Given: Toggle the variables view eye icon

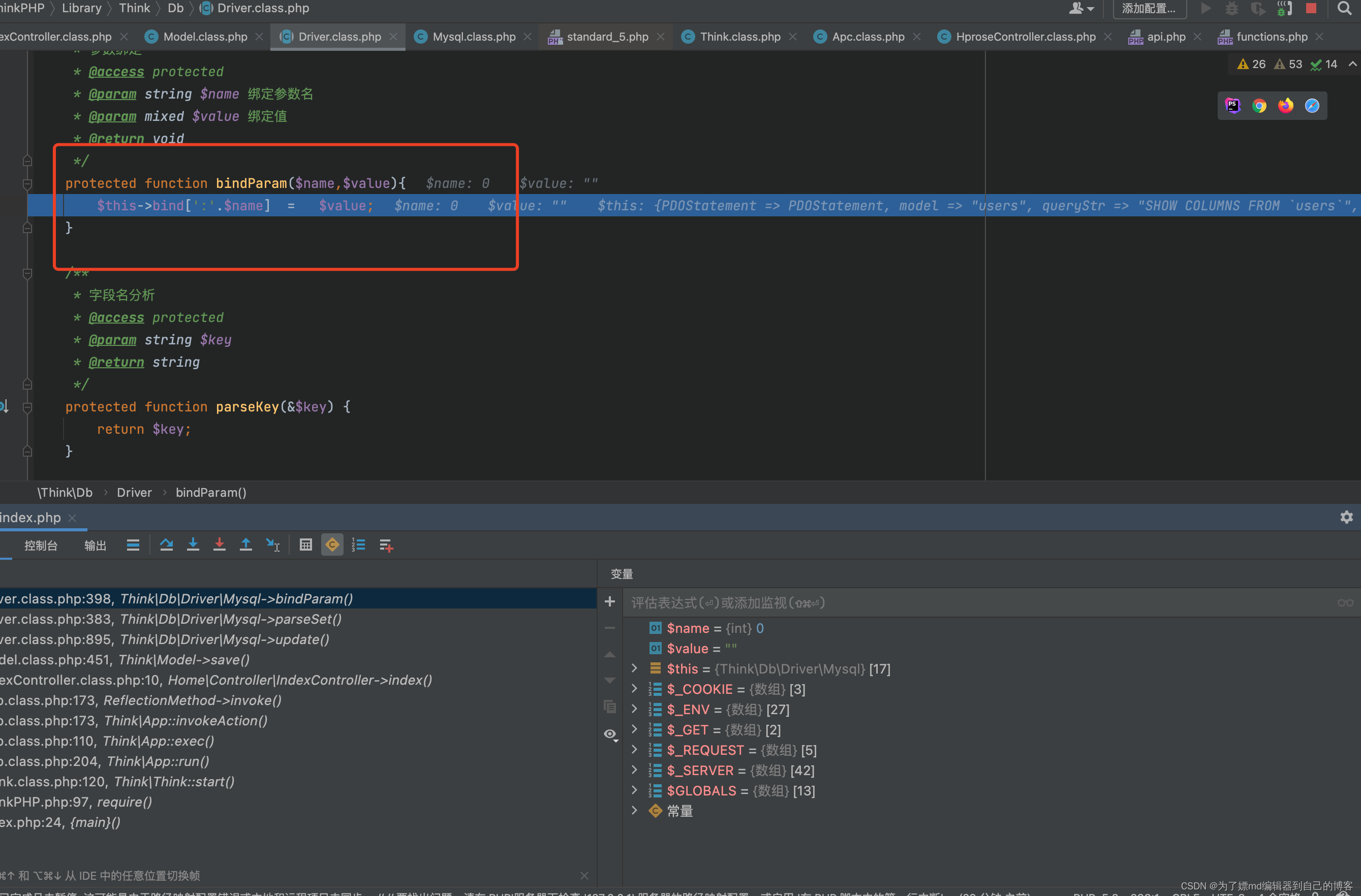Looking at the screenshot, I should pyautogui.click(x=610, y=733).
